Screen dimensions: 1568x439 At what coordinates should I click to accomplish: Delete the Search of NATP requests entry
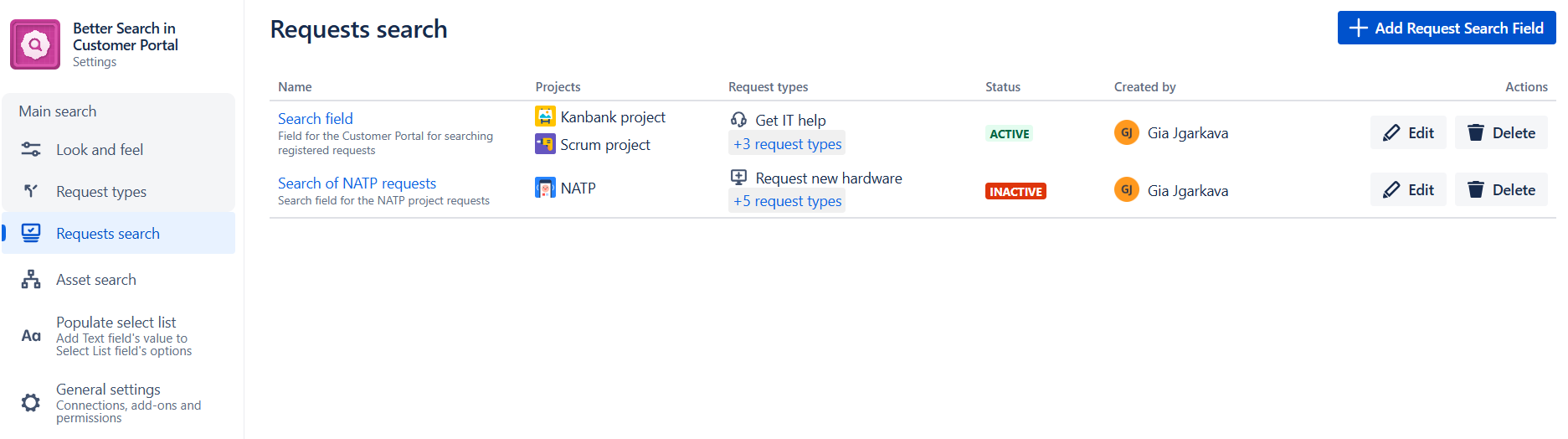[1501, 190]
